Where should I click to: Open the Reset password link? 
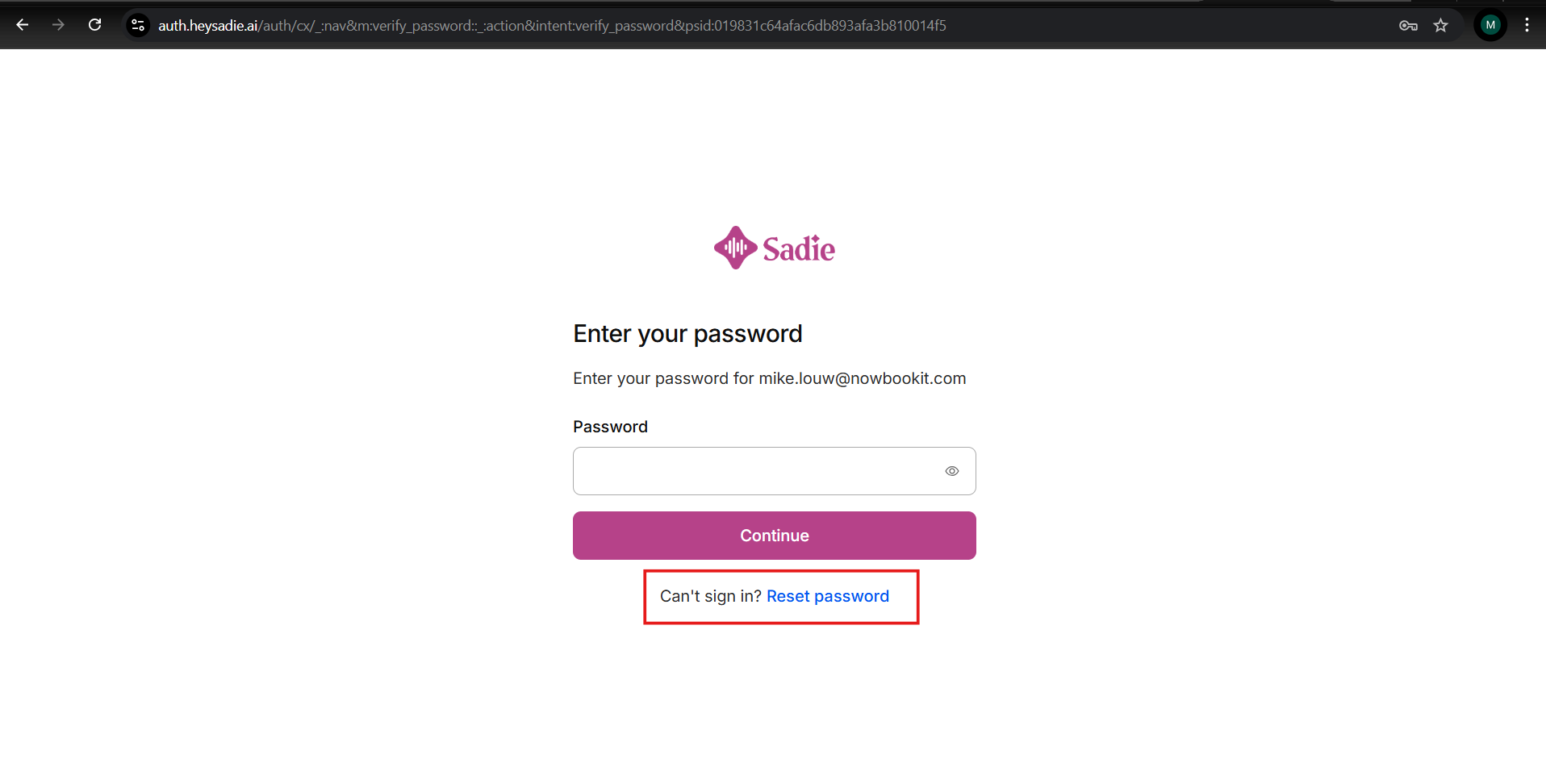(x=827, y=596)
